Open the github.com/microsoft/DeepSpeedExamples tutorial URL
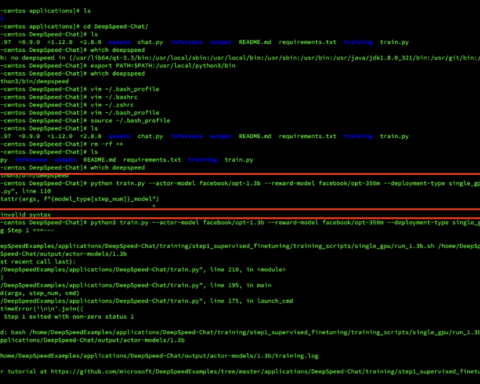This screenshot has width=480, height=384. (x=265, y=371)
